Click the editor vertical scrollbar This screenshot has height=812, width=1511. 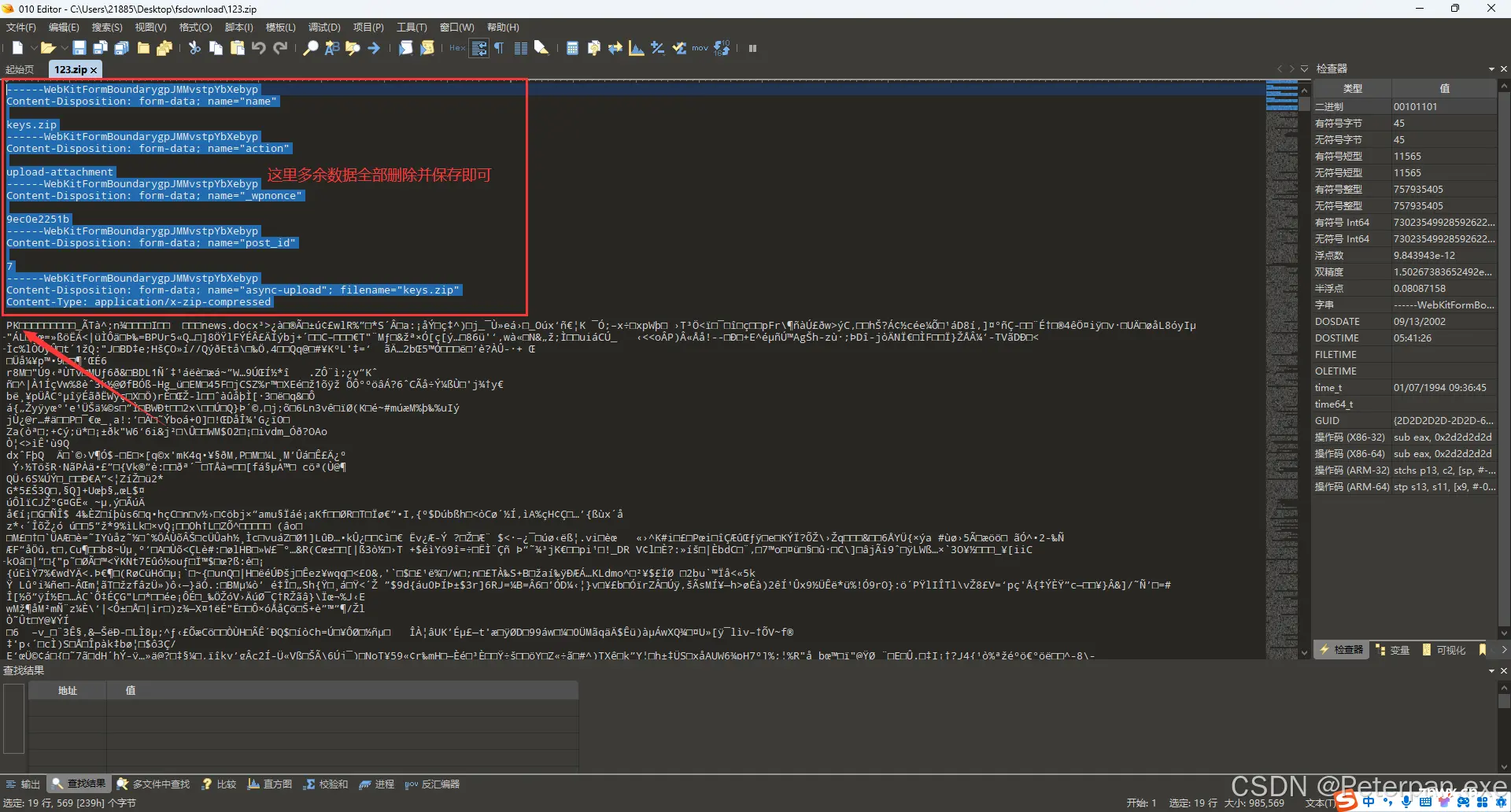tap(1305, 370)
